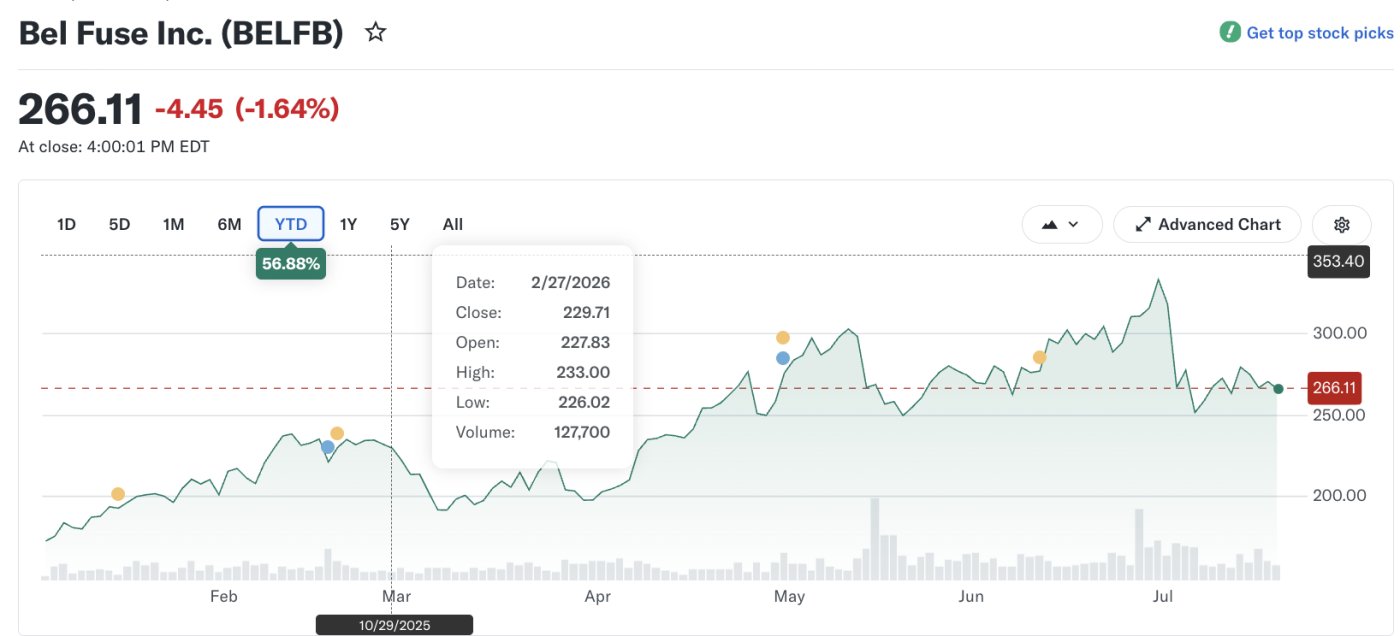Screen dimensions: 1400x636
Task: Open chart settings gear icon
Action: pos(1342,224)
